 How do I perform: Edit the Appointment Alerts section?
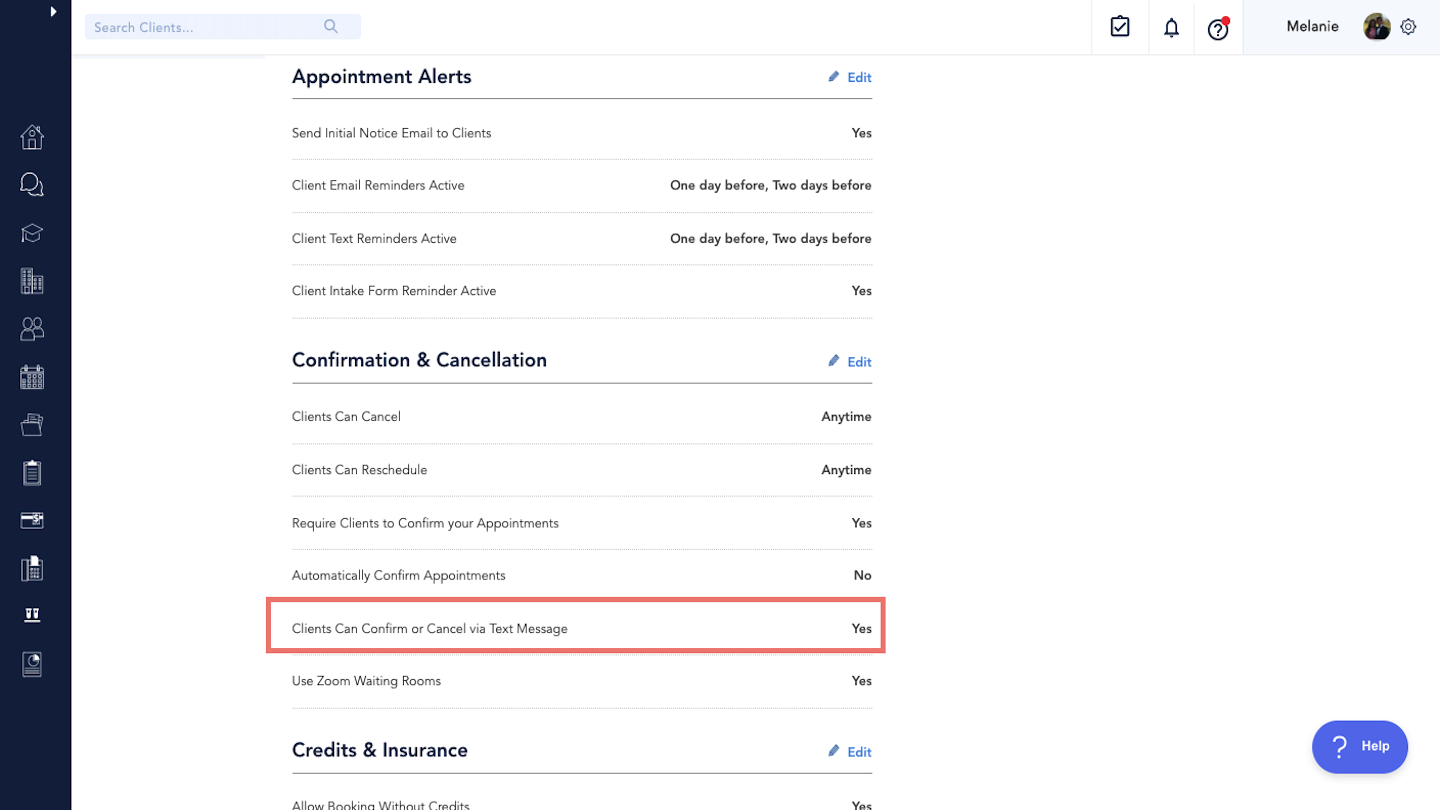tap(850, 77)
